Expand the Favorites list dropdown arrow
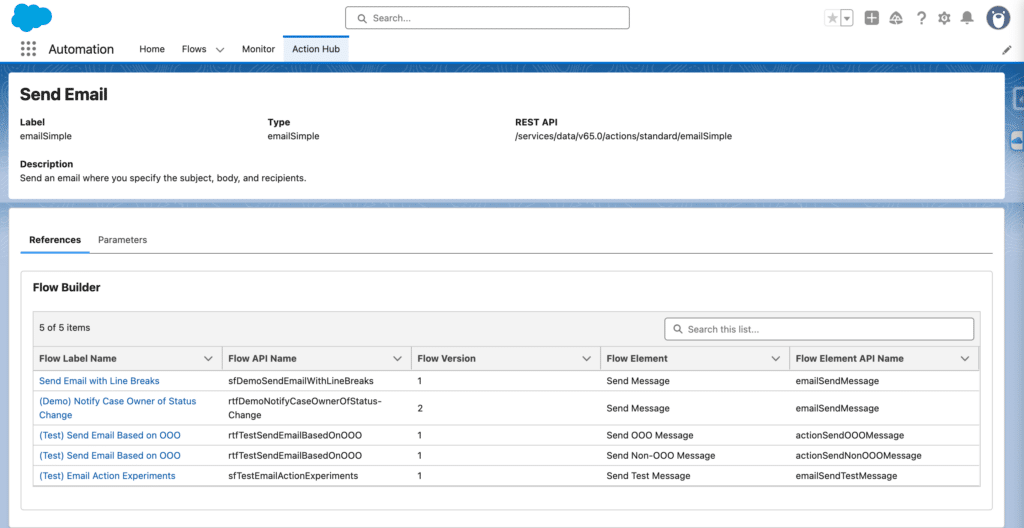This screenshot has height=528, width=1024. coord(847,18)
